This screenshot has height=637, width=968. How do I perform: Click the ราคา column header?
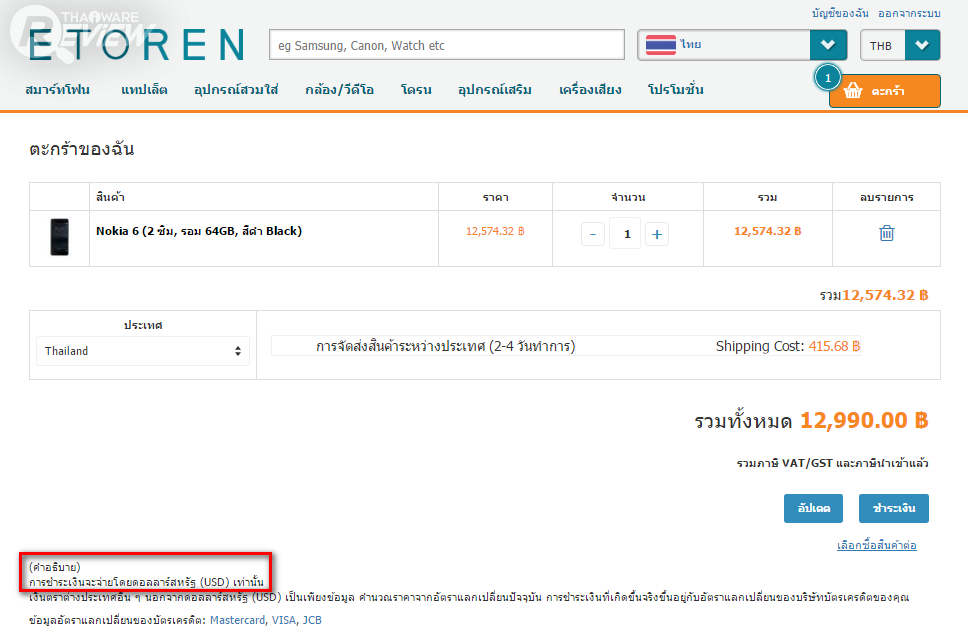pyautogui.click(x=496, y=198)
